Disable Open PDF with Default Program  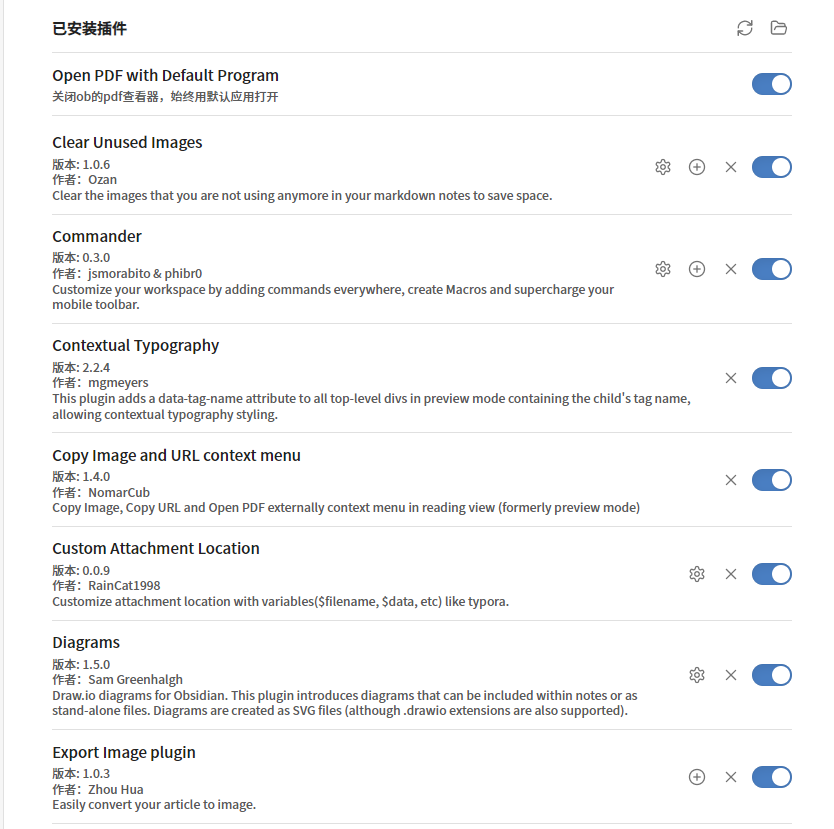point(771,84)
